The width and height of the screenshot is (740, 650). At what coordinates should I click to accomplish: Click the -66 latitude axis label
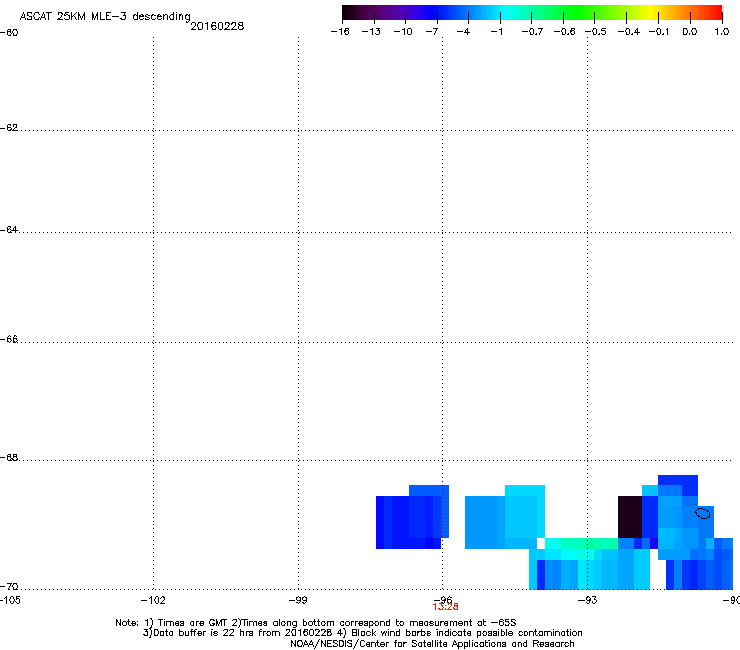(9, 340)
